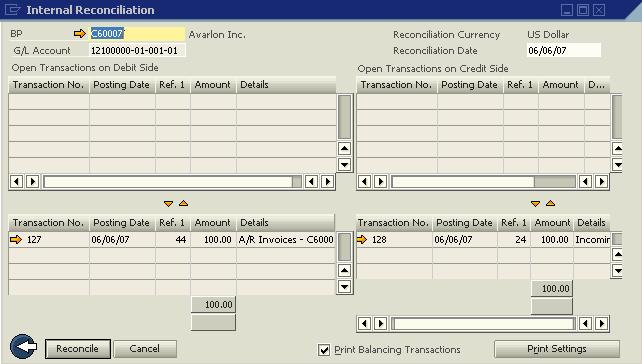Click Transaction No. header in upper debit table

(48, 85)
